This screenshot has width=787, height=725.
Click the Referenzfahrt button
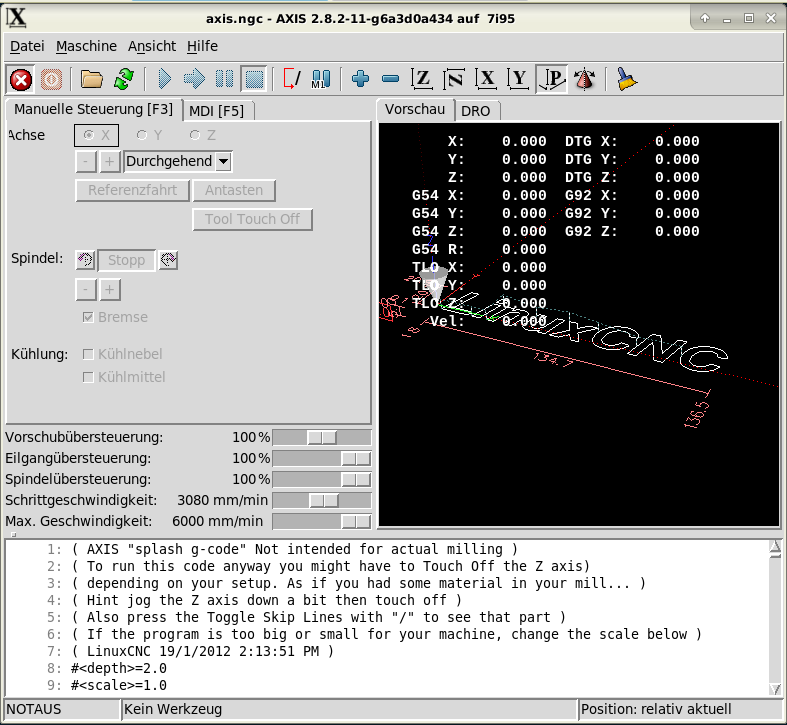(x=133, y=190)
